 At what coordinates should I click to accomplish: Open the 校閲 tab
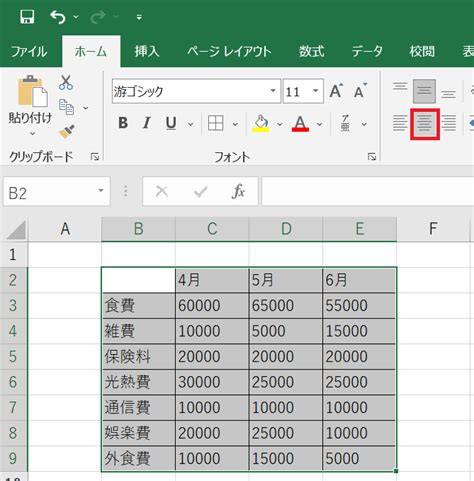[422, 52]
